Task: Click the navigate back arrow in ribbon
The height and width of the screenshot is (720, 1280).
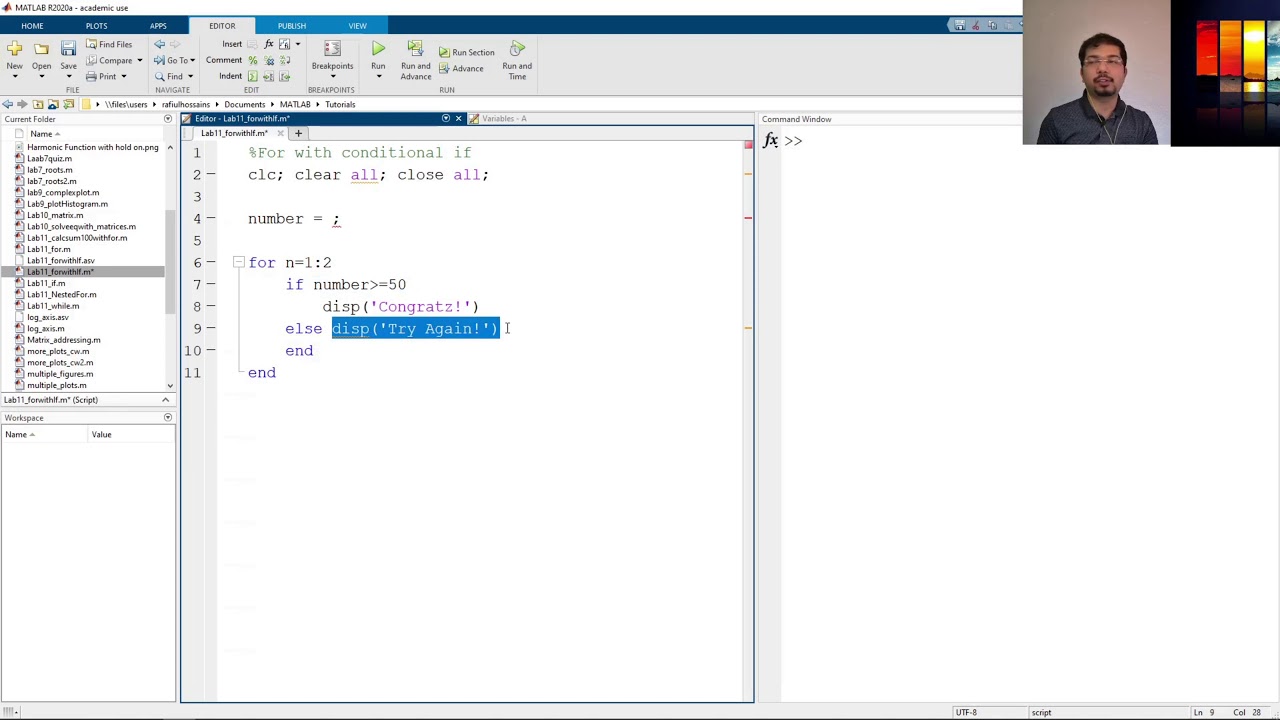Action: click(x=159, y=44)
